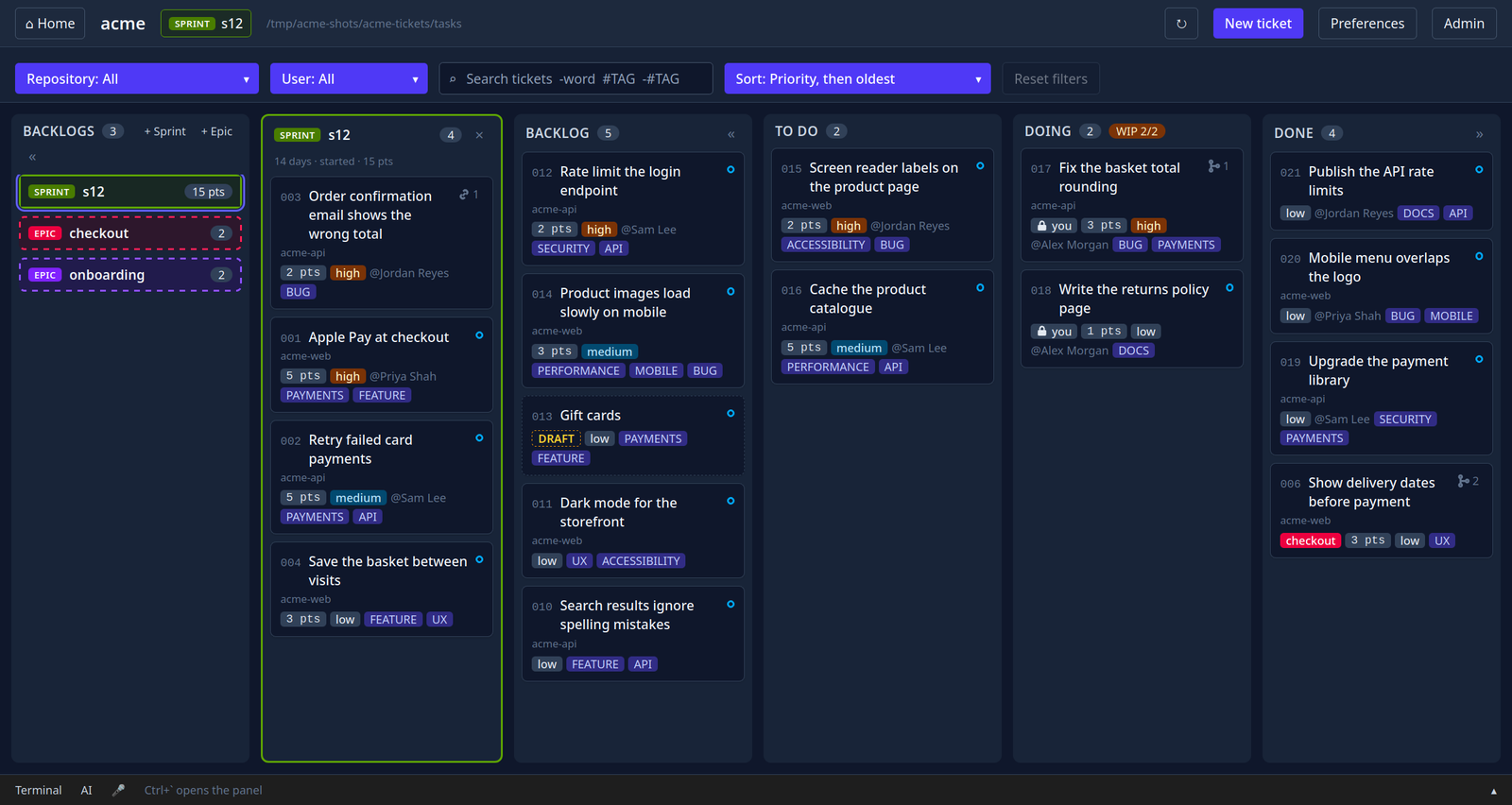Screen dimensions: 1512x805
Task: Expand the DONE column chevron
Action: pyautogui.click(x=1479, y=134)
